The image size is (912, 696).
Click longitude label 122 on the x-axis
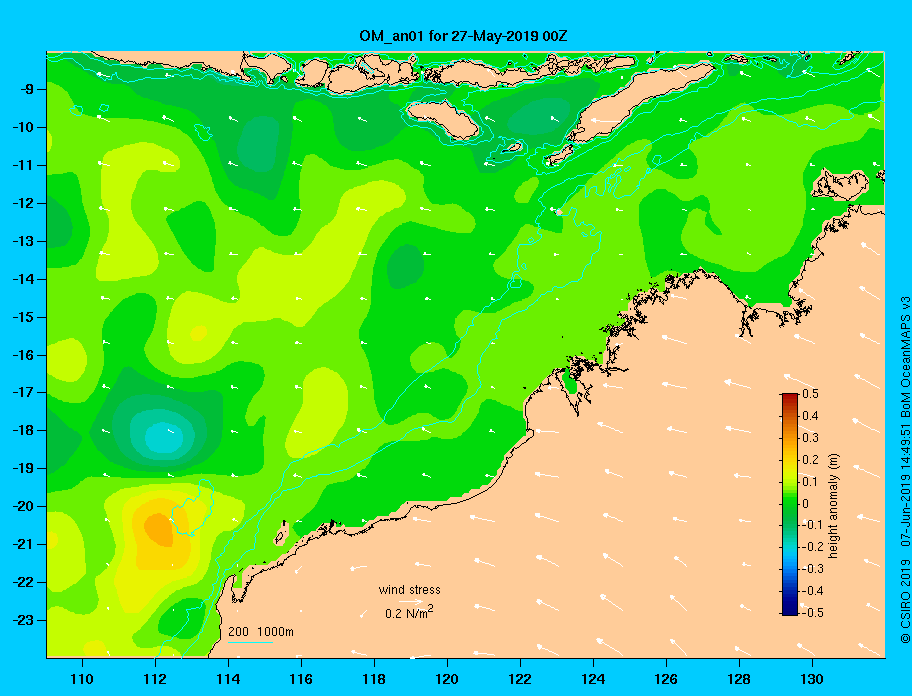[520, 679]
